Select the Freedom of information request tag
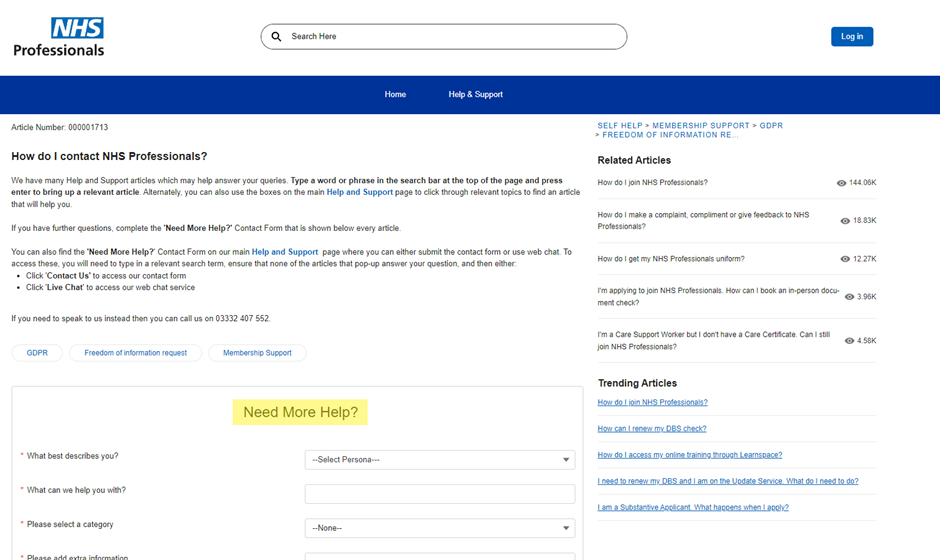The width and height of the screenshot is (940, 560). pos(135,353)
